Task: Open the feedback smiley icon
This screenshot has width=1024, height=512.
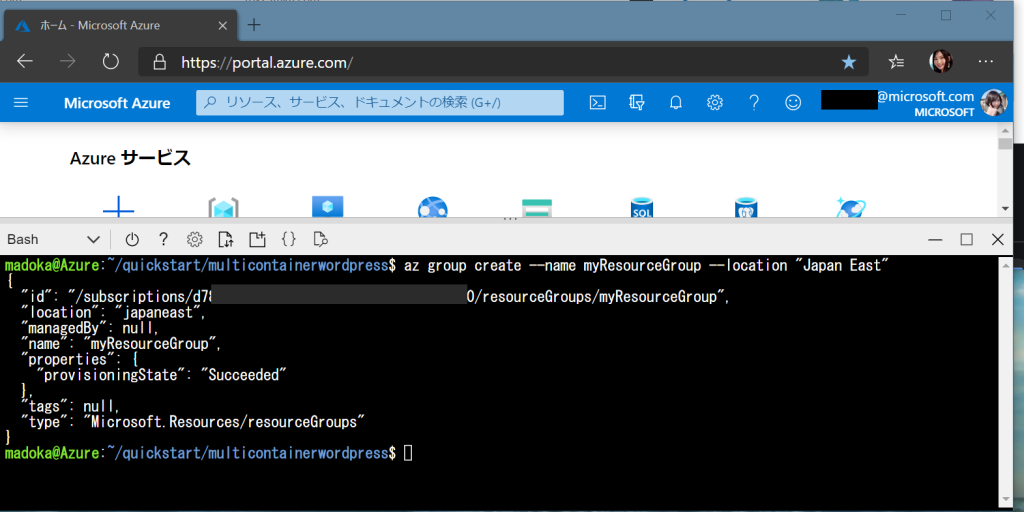Action: 793,103
